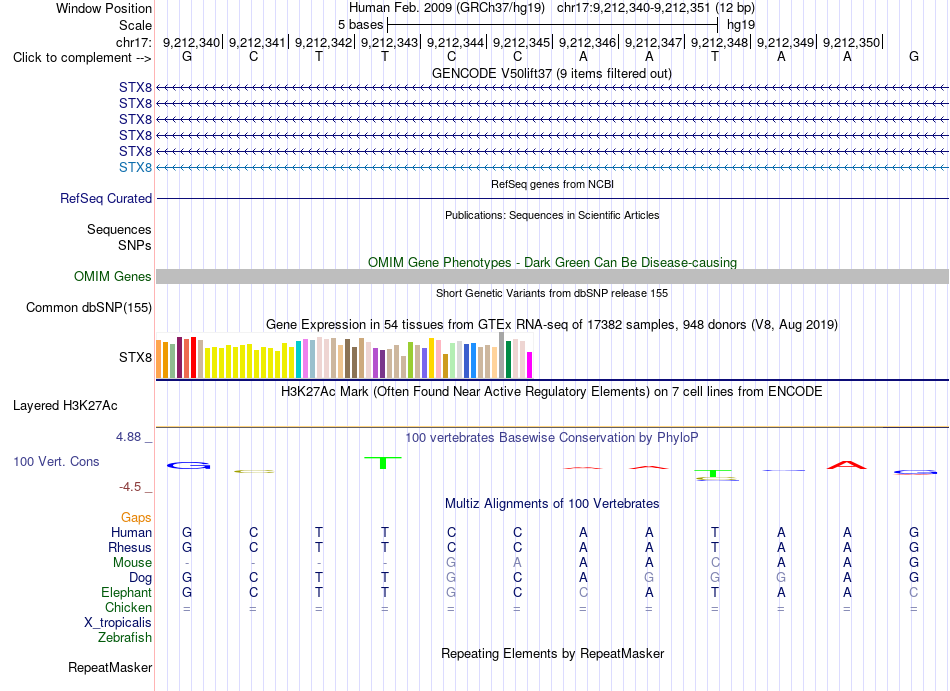
Task: Click the large red A conservation logo
Action: 847,465
